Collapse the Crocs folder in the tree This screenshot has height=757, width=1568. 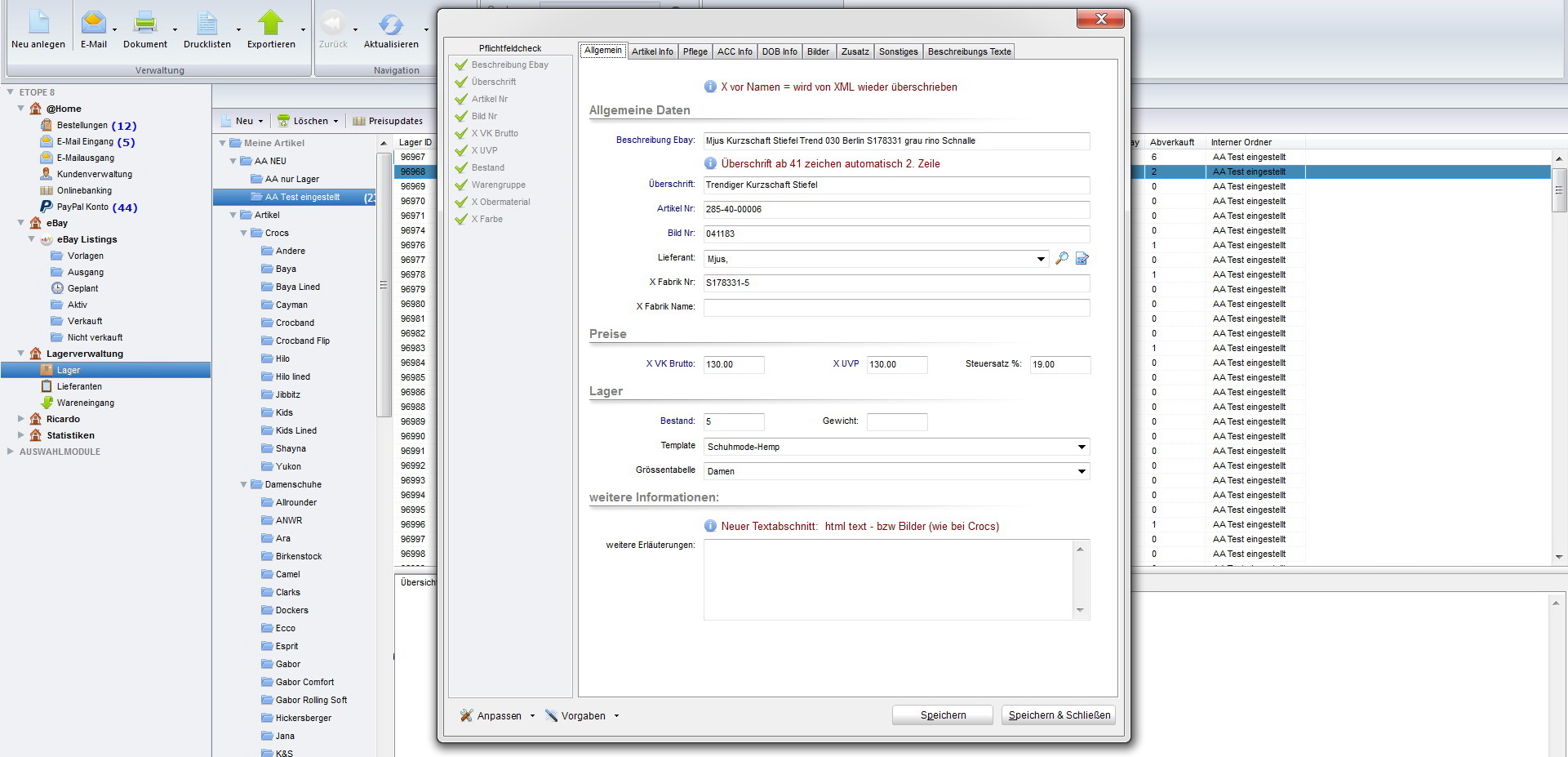[x=243, y=234]
